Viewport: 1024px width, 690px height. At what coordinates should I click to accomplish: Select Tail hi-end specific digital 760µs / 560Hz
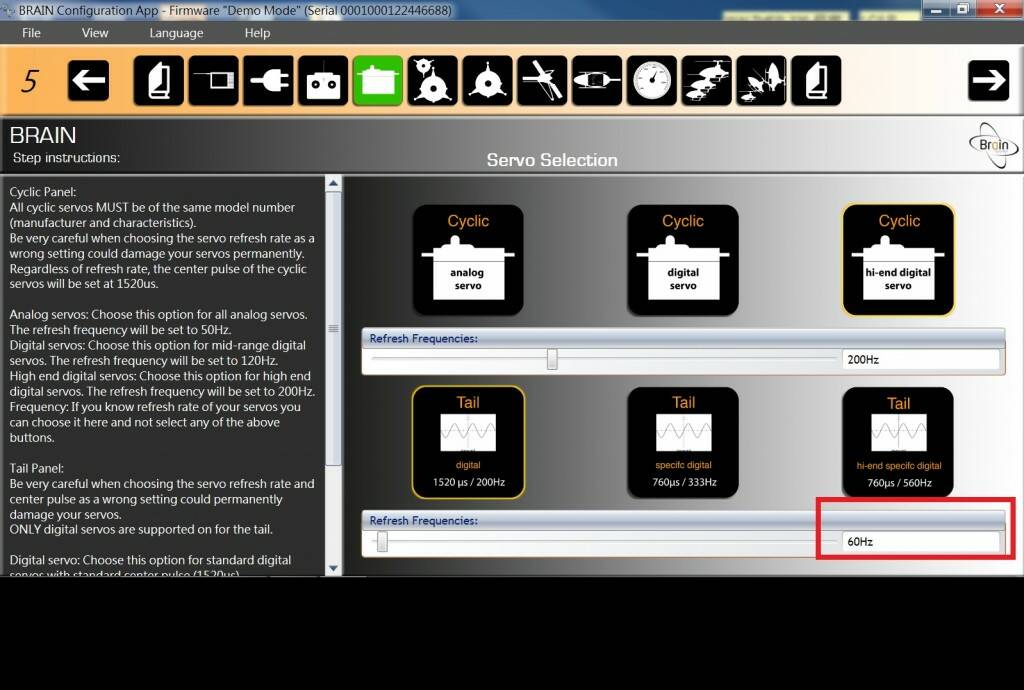(x=899, y=442)
